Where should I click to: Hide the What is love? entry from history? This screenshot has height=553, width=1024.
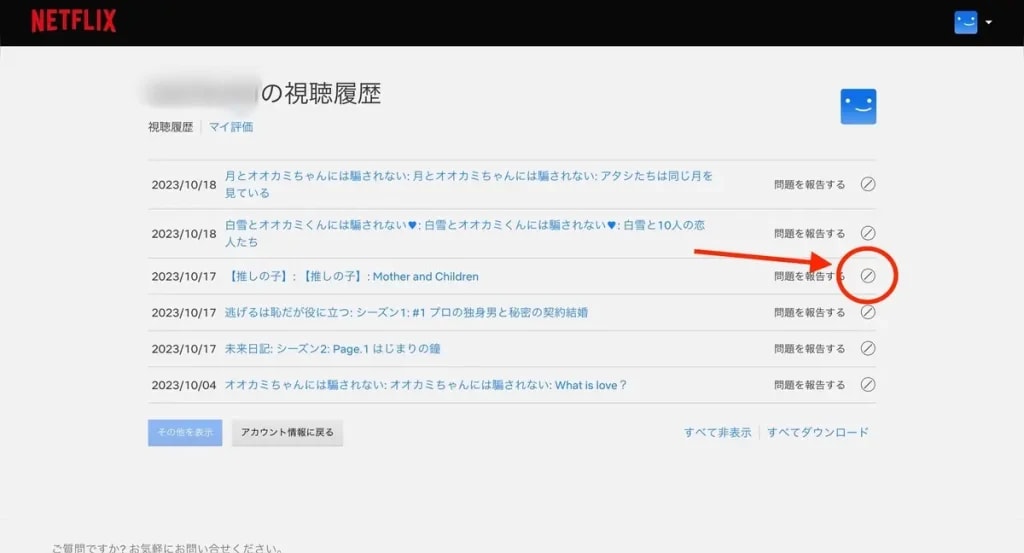pyautogui.click(x=868, y=384)
